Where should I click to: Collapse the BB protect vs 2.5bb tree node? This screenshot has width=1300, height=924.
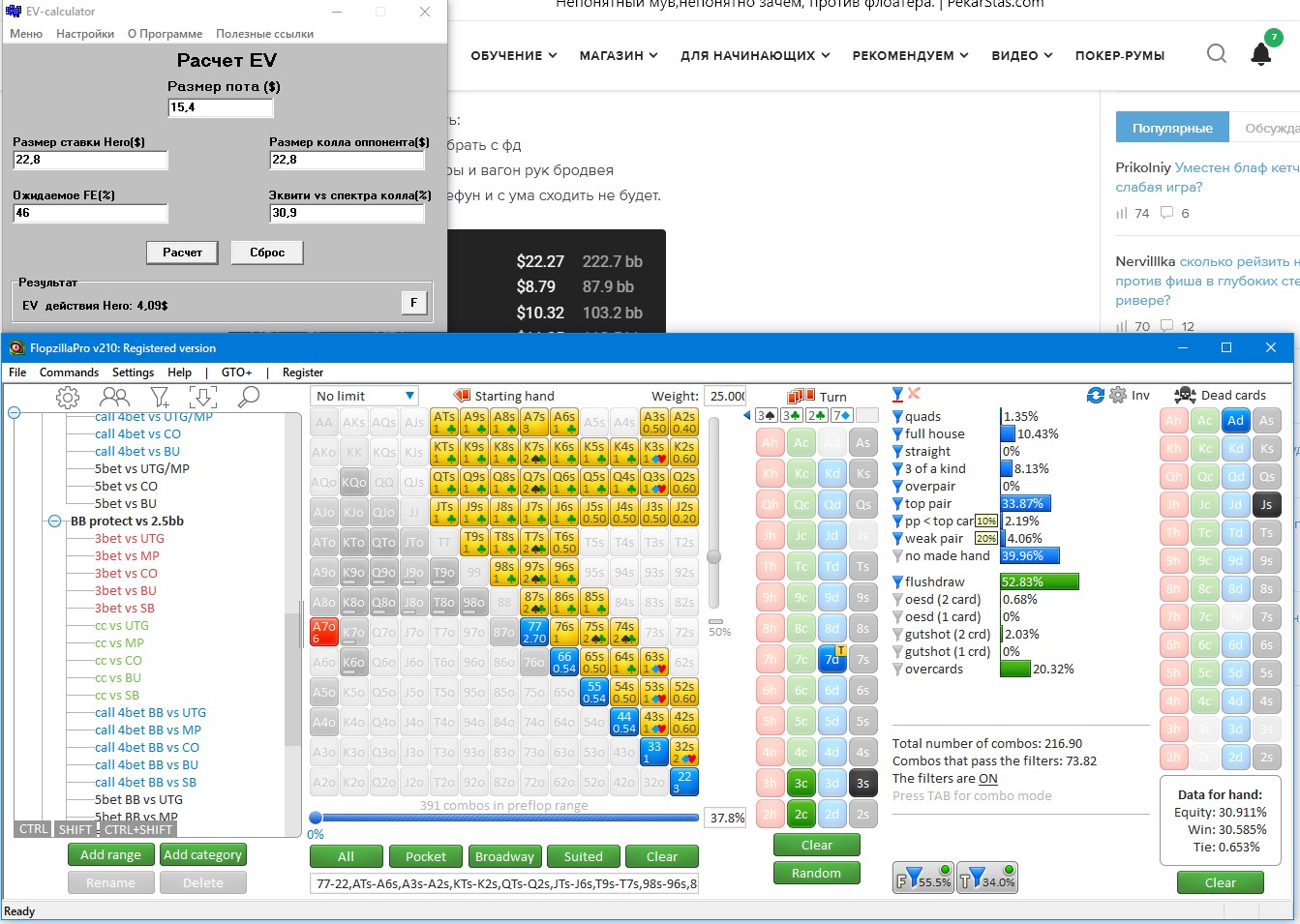point(55,522)
